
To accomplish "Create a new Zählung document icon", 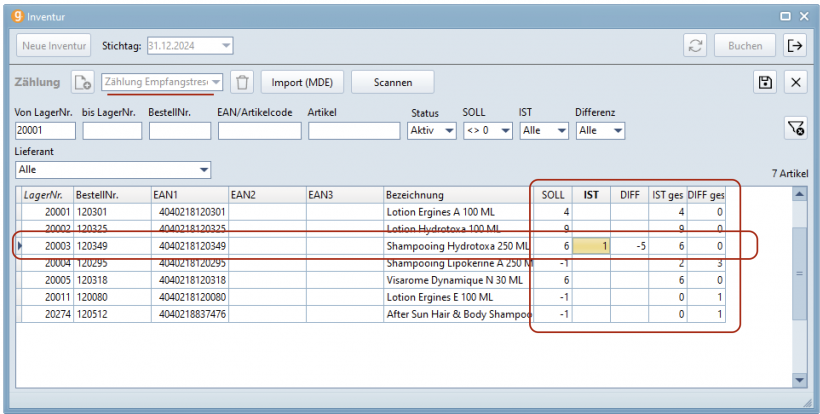I will [x=83, y=82].
